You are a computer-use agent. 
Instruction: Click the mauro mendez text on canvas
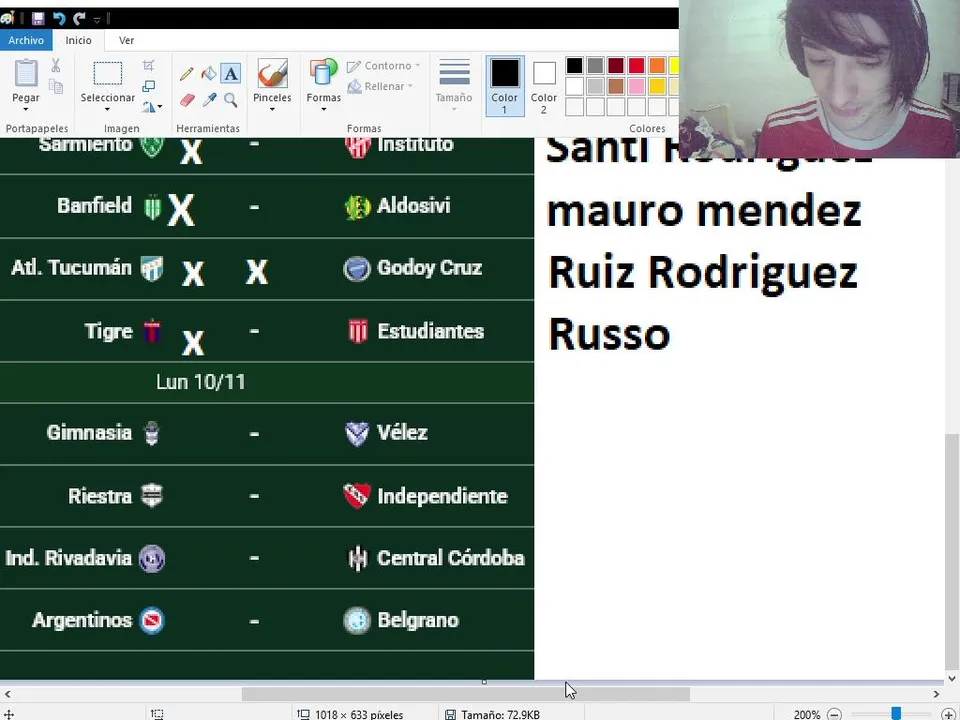(x=704, y=211)
